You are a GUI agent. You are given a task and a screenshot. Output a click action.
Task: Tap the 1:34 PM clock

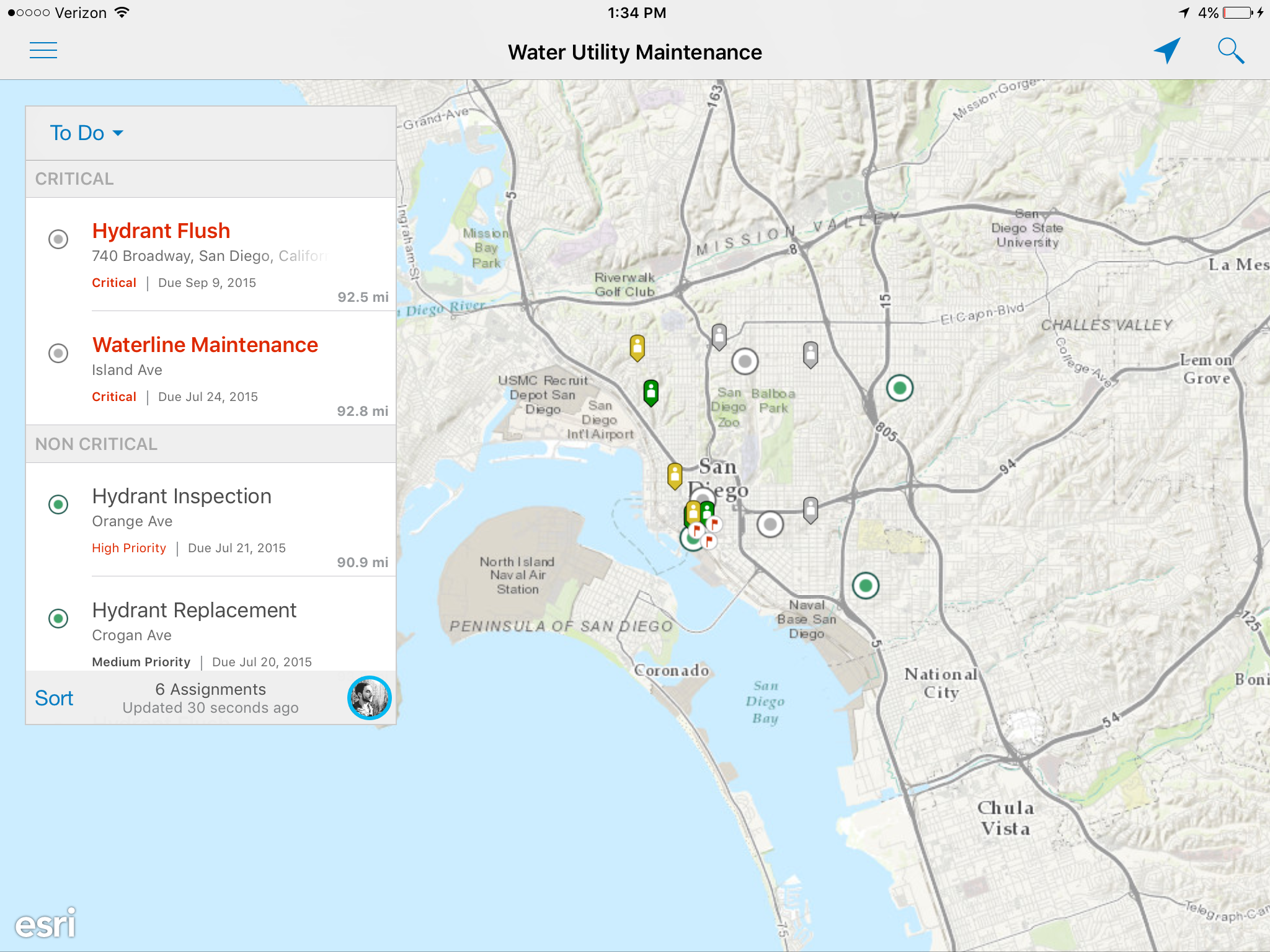(637, 12)
